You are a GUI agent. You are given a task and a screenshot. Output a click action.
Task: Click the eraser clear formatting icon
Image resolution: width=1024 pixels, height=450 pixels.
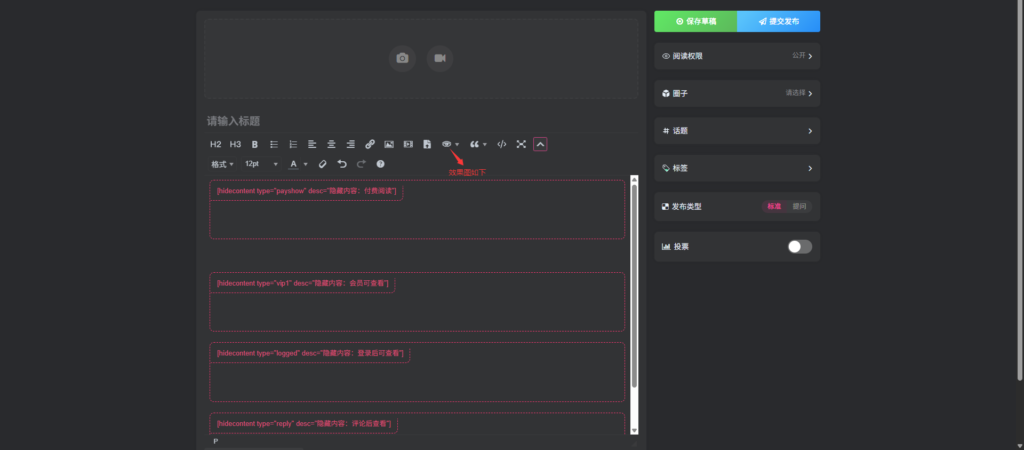[x=322, y=164]
